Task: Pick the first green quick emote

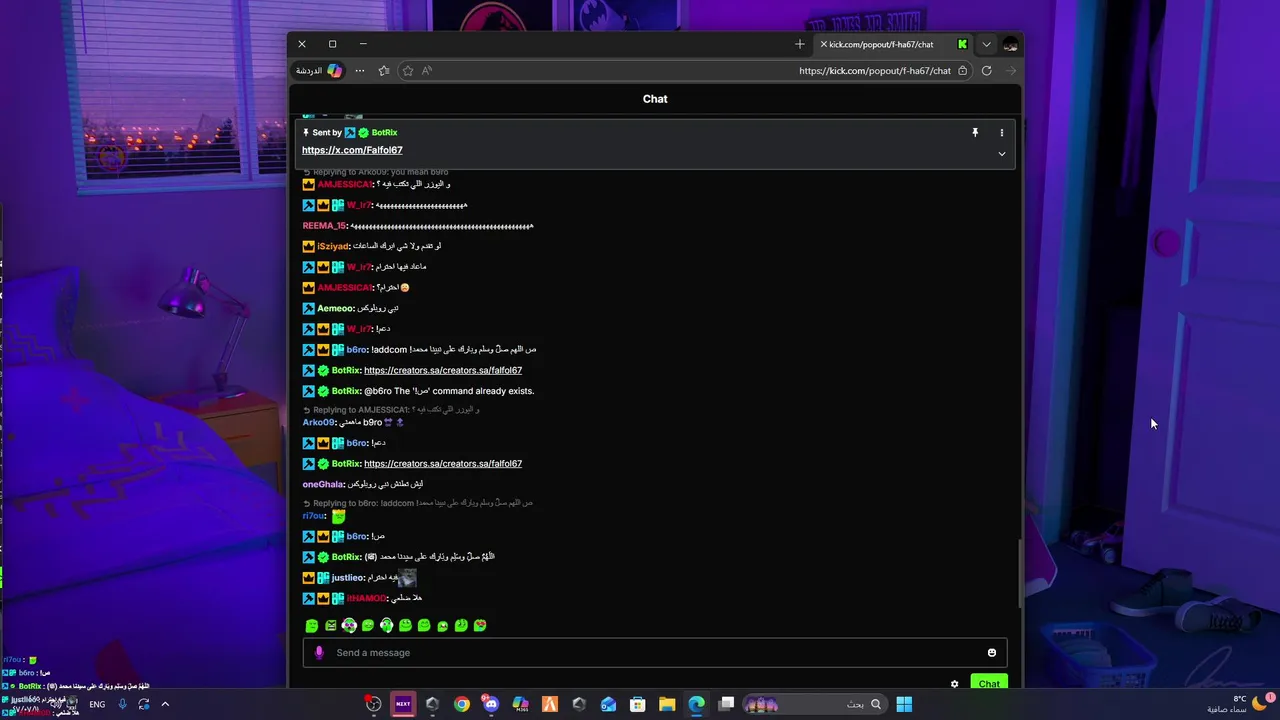Action: tap(312, 625)
